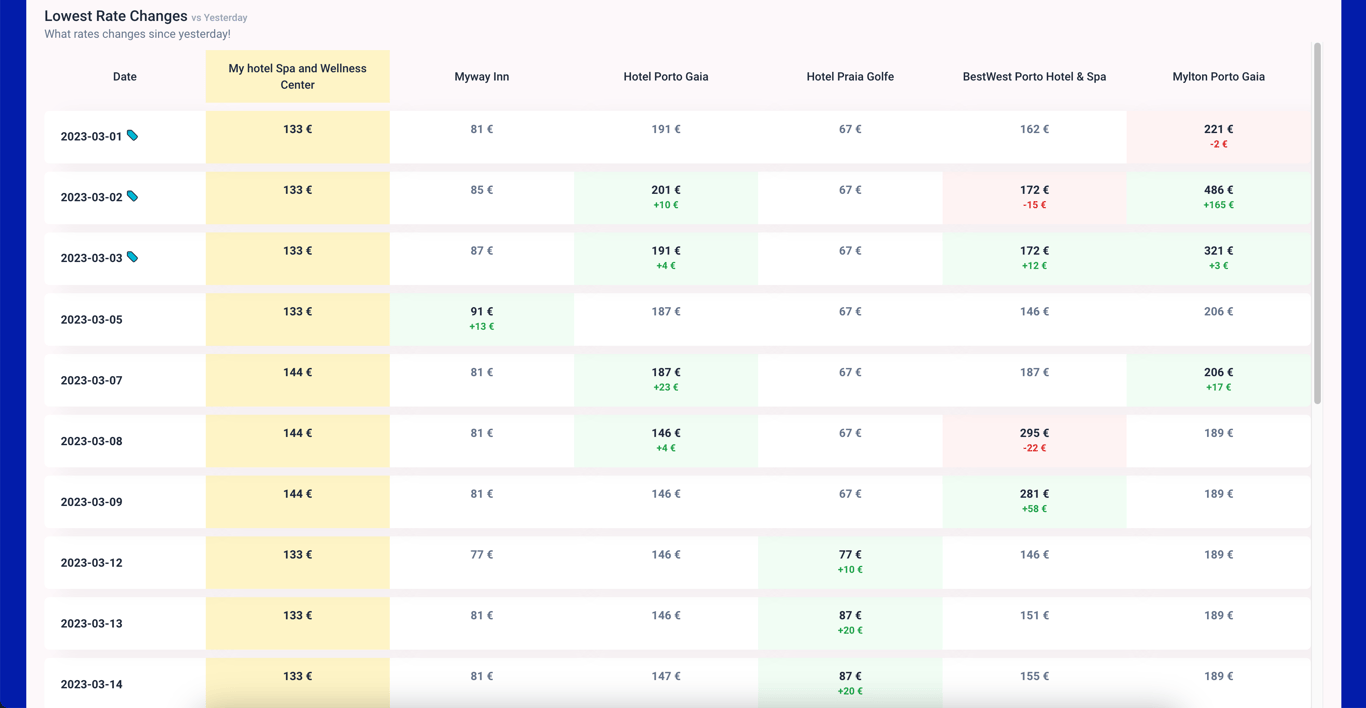Select the 2023-03-02 date cell
This screenshot has height=708, width=1366.
(125, 198)
